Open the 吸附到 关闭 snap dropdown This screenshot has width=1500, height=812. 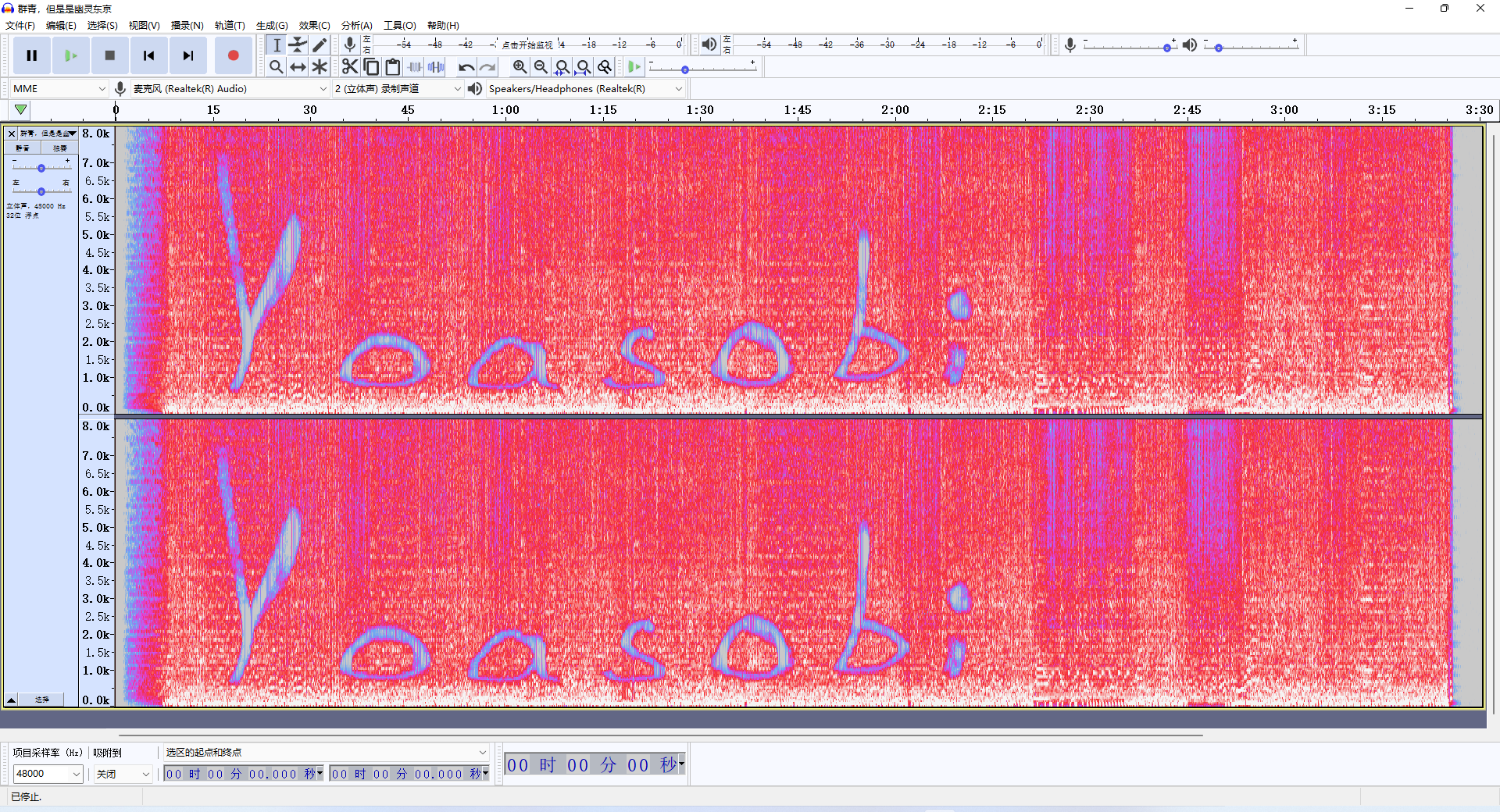point(122,774)
